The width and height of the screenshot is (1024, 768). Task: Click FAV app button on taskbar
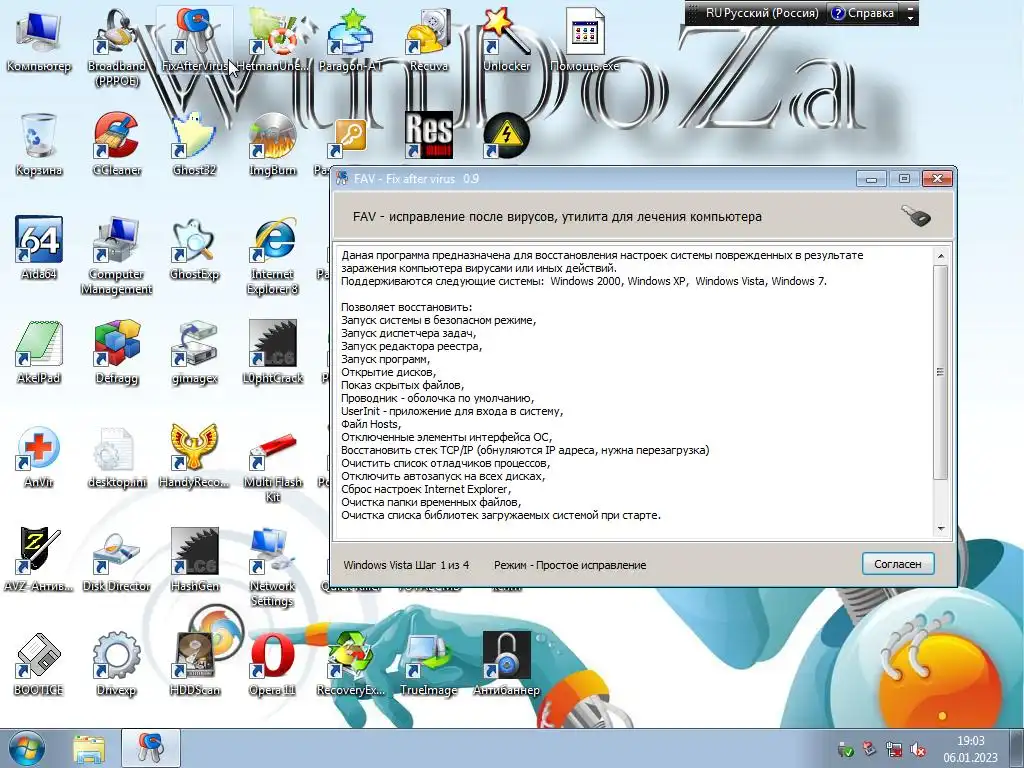click(151, 749)
